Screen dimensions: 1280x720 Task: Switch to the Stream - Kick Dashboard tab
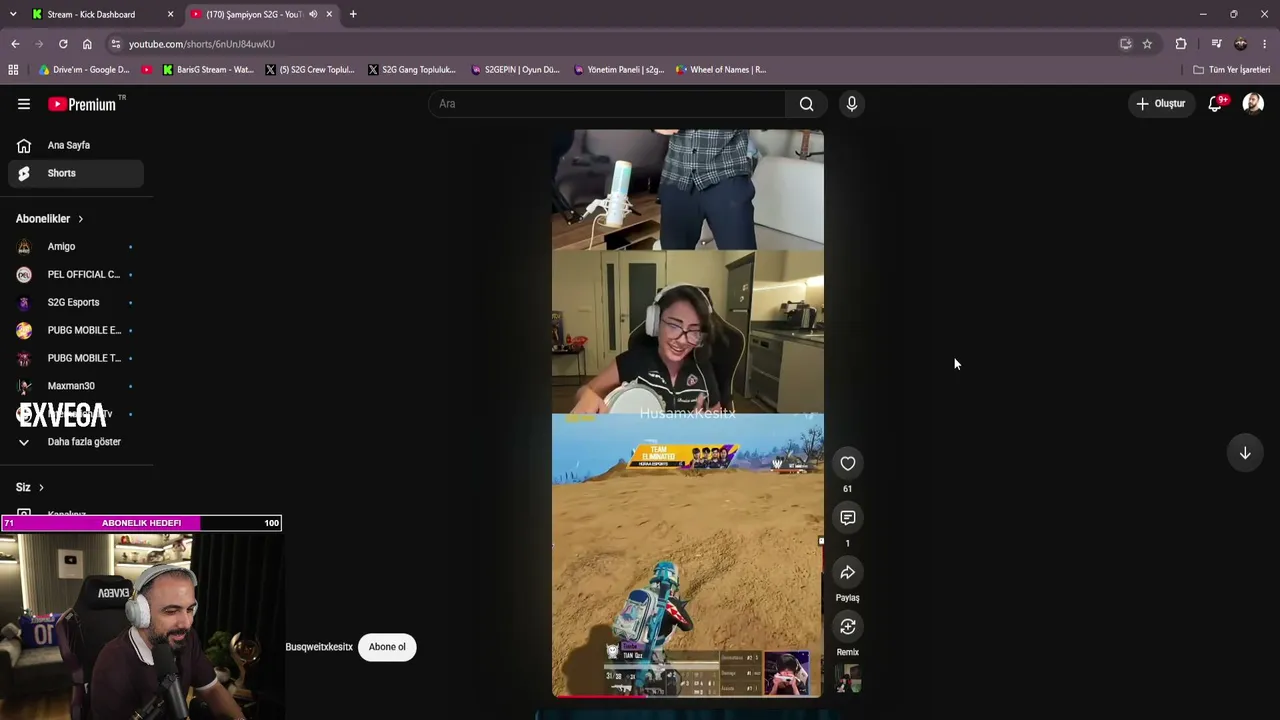(102, 14)
